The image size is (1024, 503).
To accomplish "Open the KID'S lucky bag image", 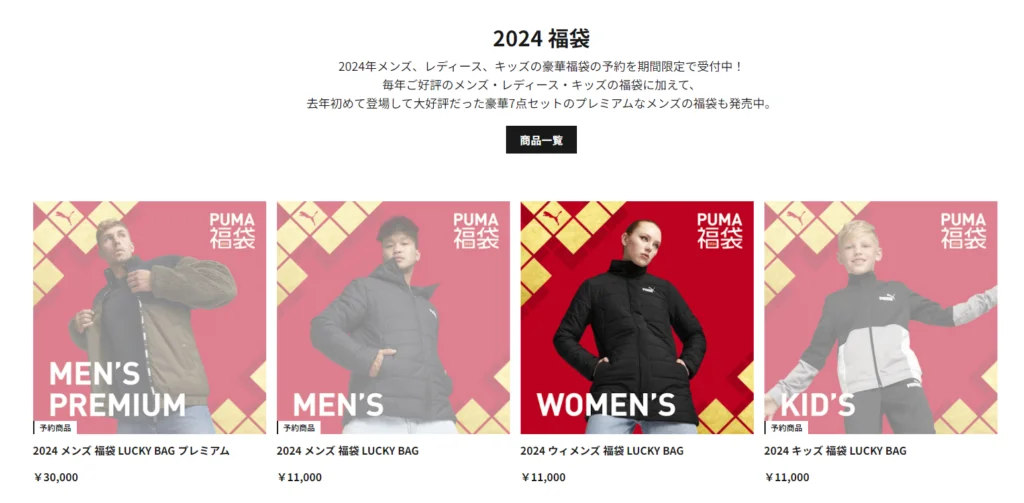I will (x=880, y=317).
